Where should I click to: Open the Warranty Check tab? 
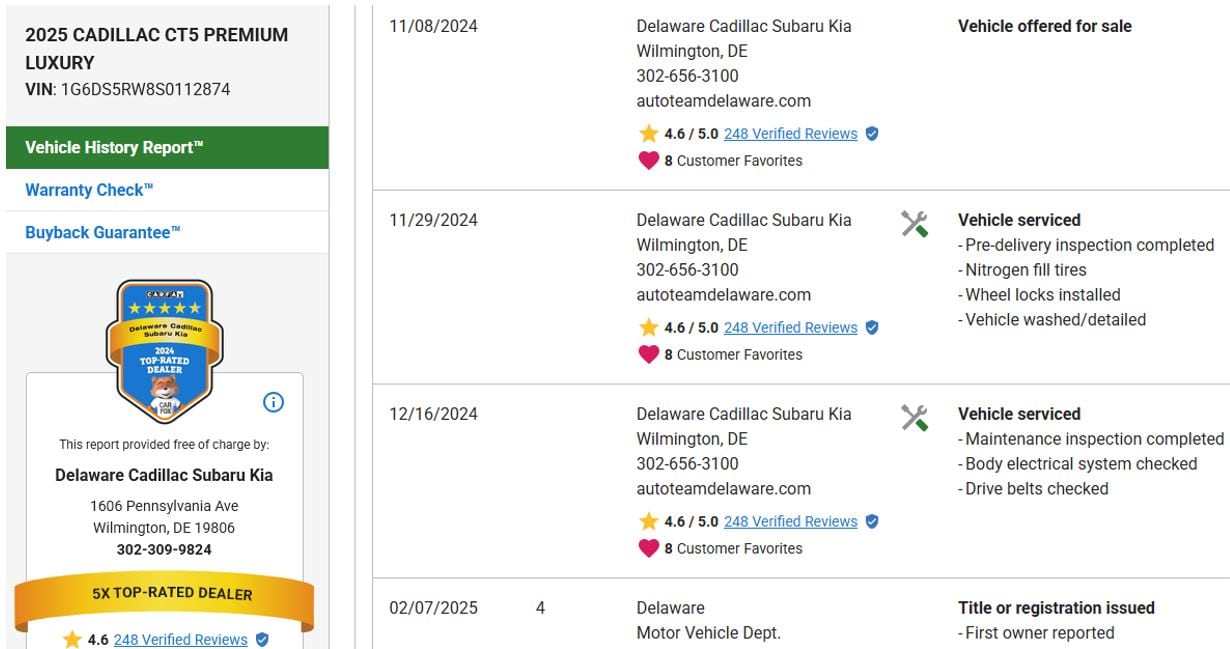pyautogui.click(x=90, y=190)
